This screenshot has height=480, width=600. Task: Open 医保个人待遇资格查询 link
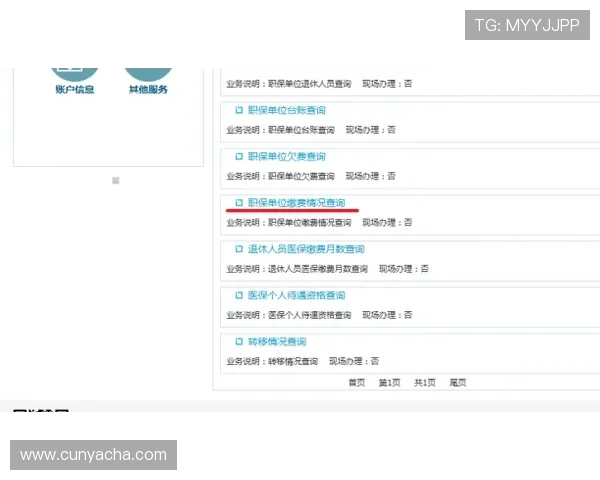click(x=297, y=296)
